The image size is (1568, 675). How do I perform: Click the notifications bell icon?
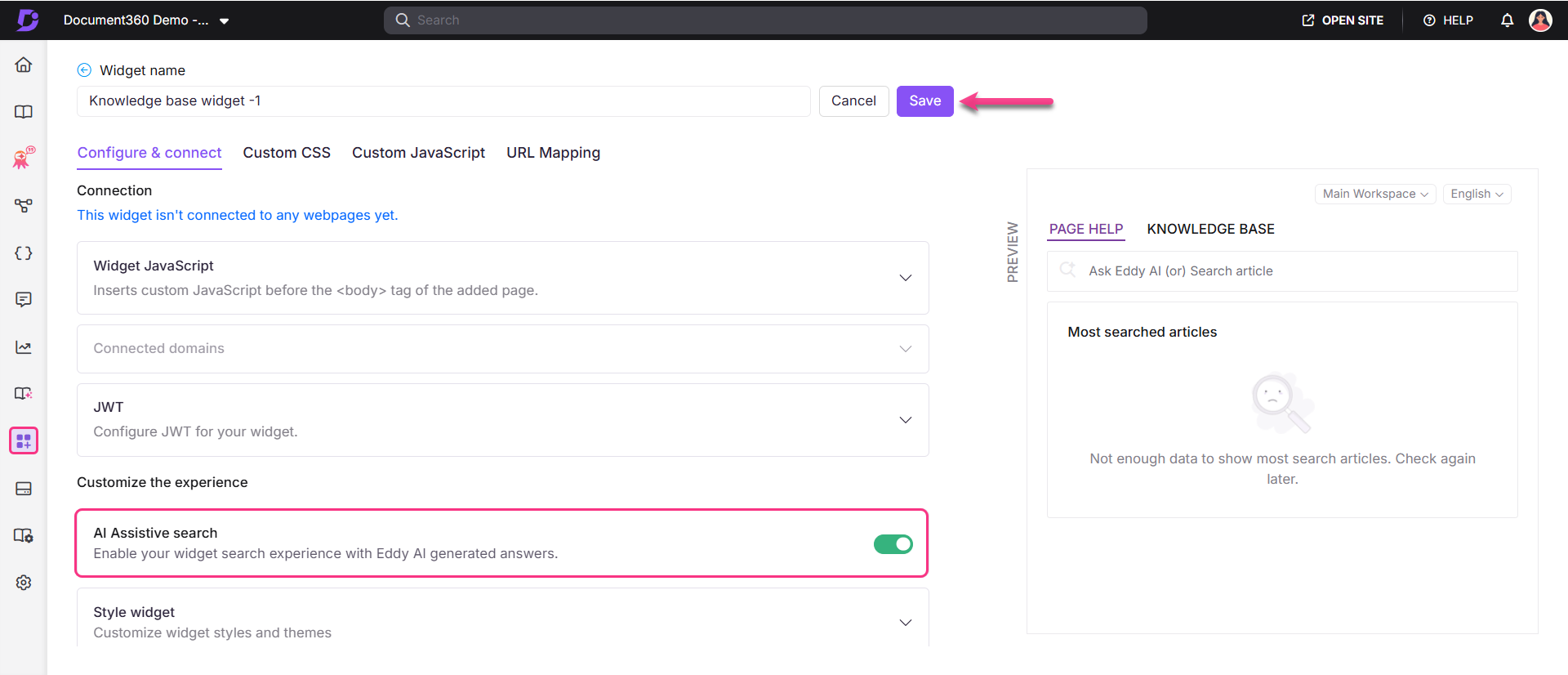click(1508, 20)
